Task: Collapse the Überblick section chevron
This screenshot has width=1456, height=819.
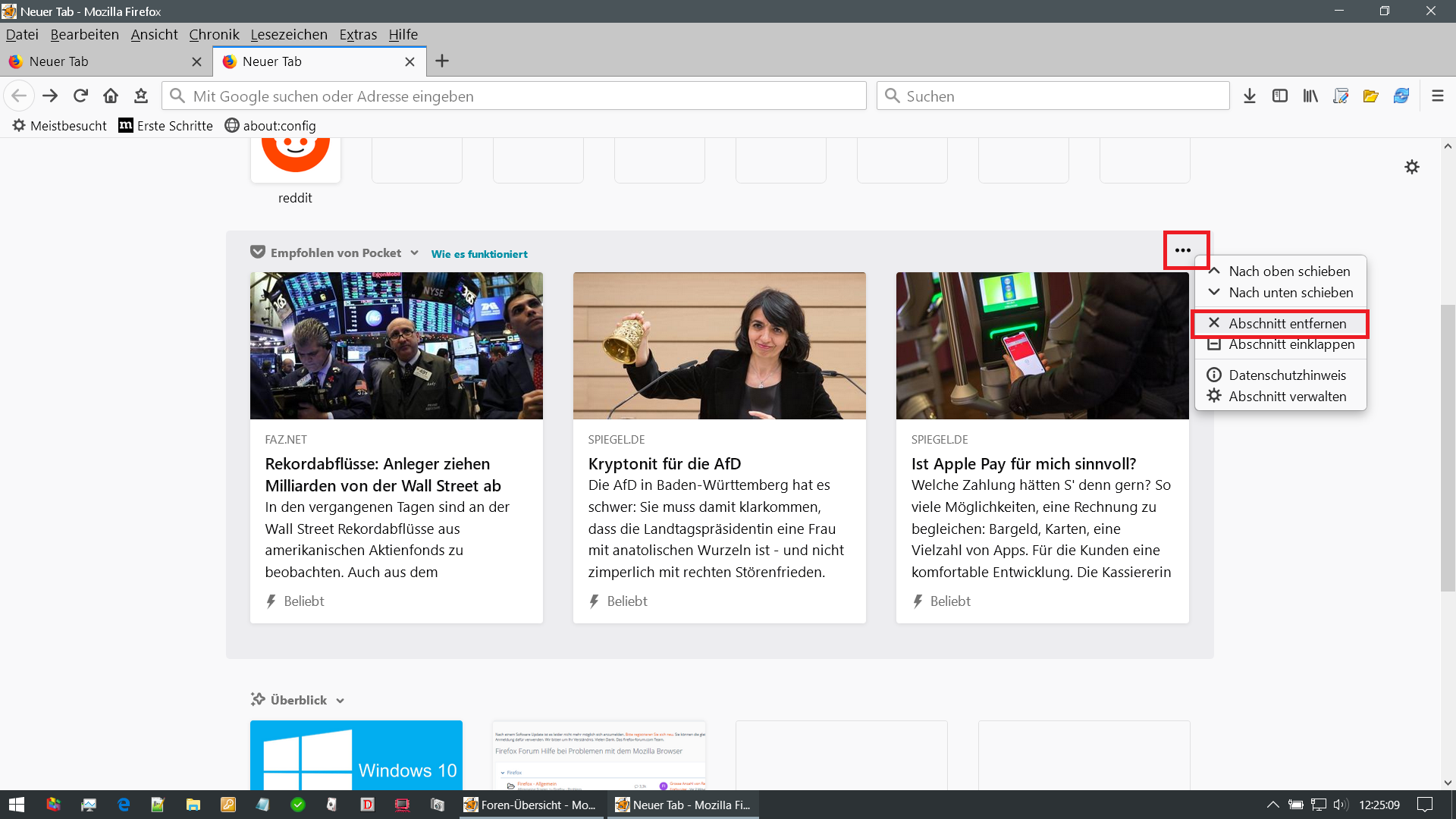Action: (x=340, y=701)
